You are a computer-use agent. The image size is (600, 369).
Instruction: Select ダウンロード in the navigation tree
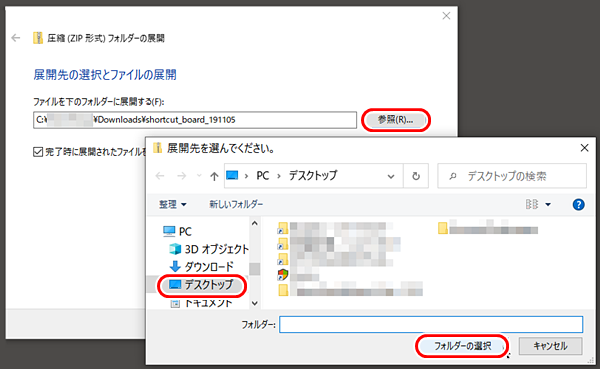click(201, 266)
